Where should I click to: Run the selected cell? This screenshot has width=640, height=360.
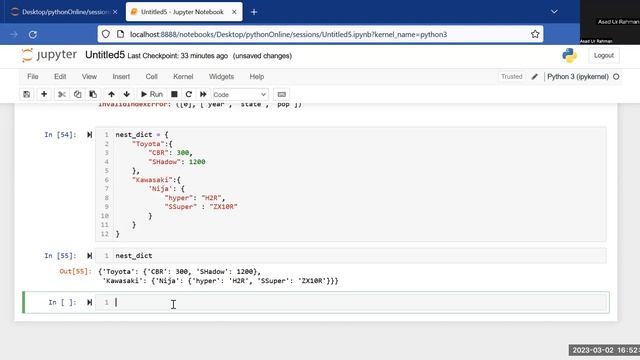click(x=151, y=94)
